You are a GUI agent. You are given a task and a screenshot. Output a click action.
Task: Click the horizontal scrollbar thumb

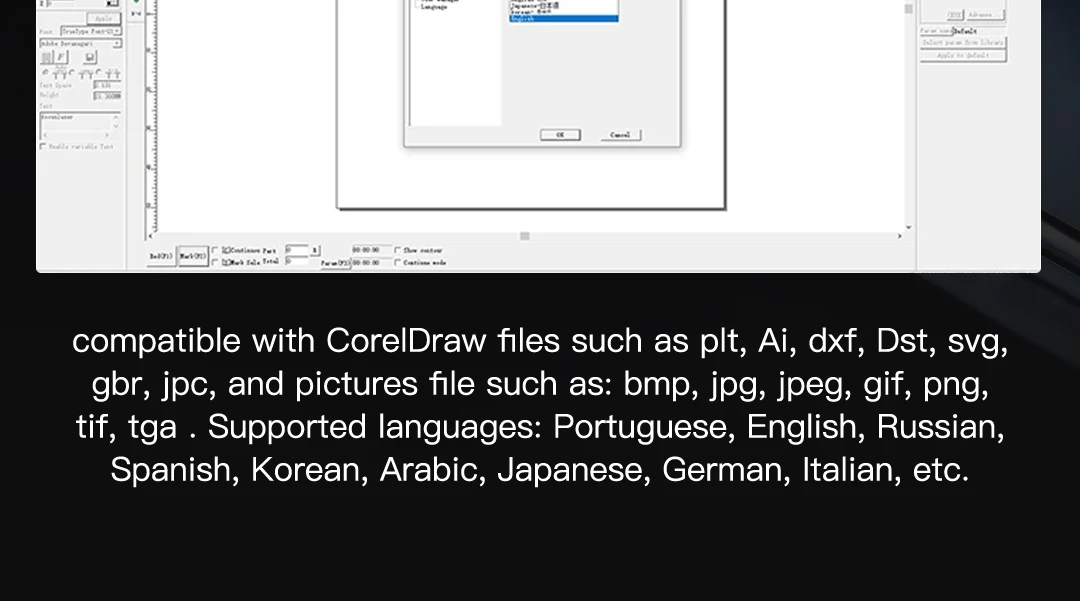525,236
